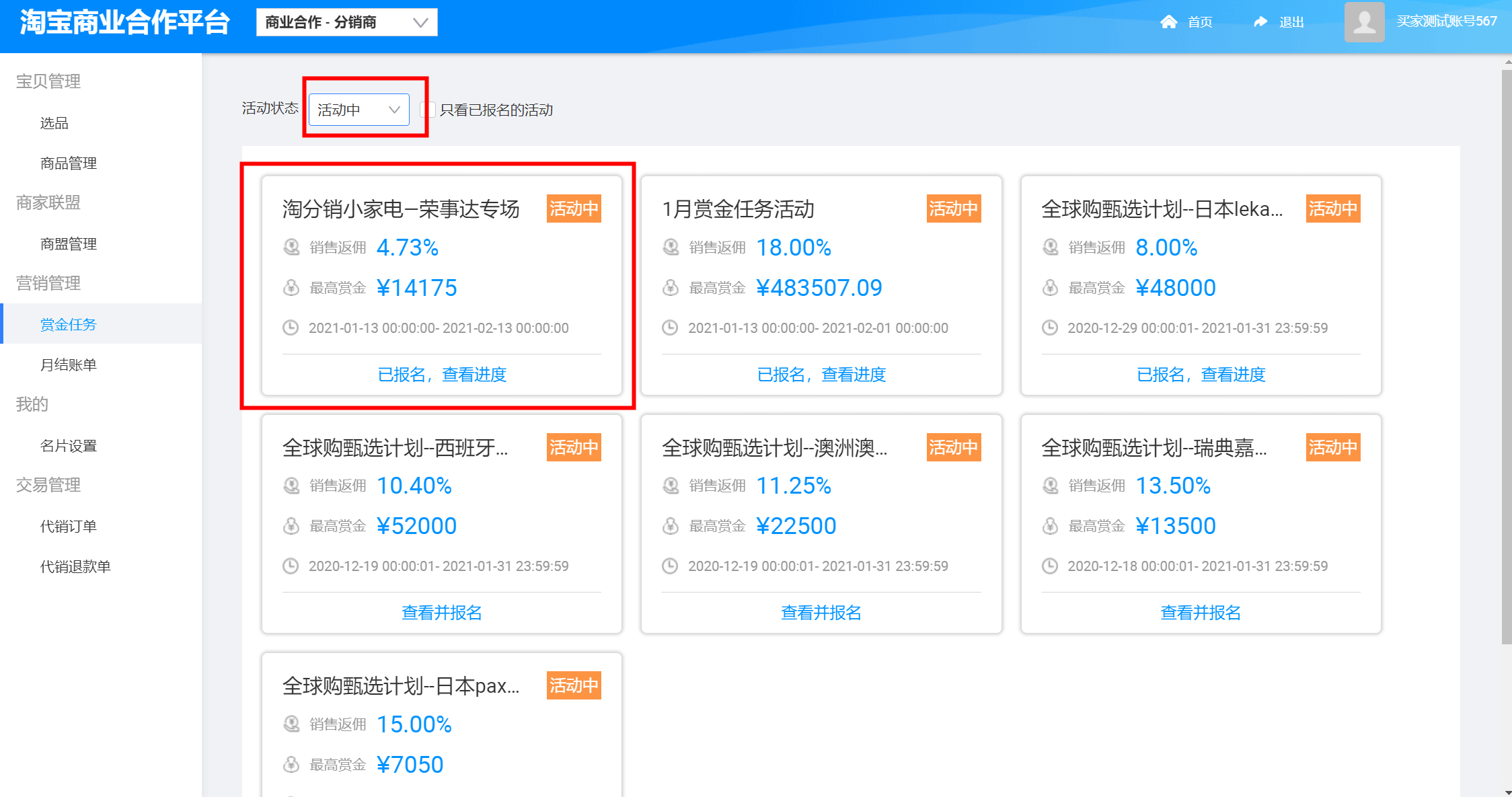
Task: Click 查看并报名 on 西班牙 card
Action: [x=442, y=613]
